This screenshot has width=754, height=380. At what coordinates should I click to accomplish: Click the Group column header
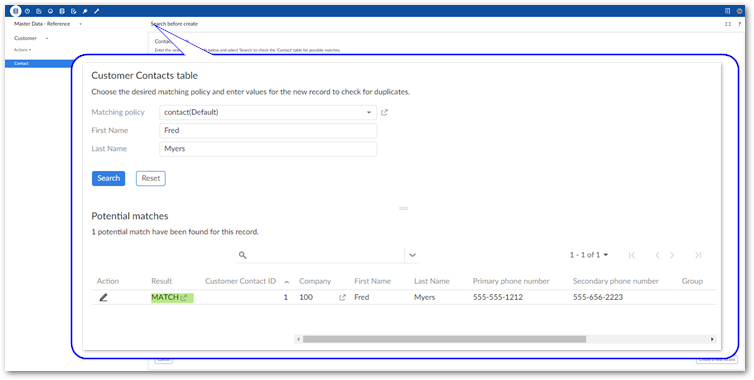pos(692,281)
